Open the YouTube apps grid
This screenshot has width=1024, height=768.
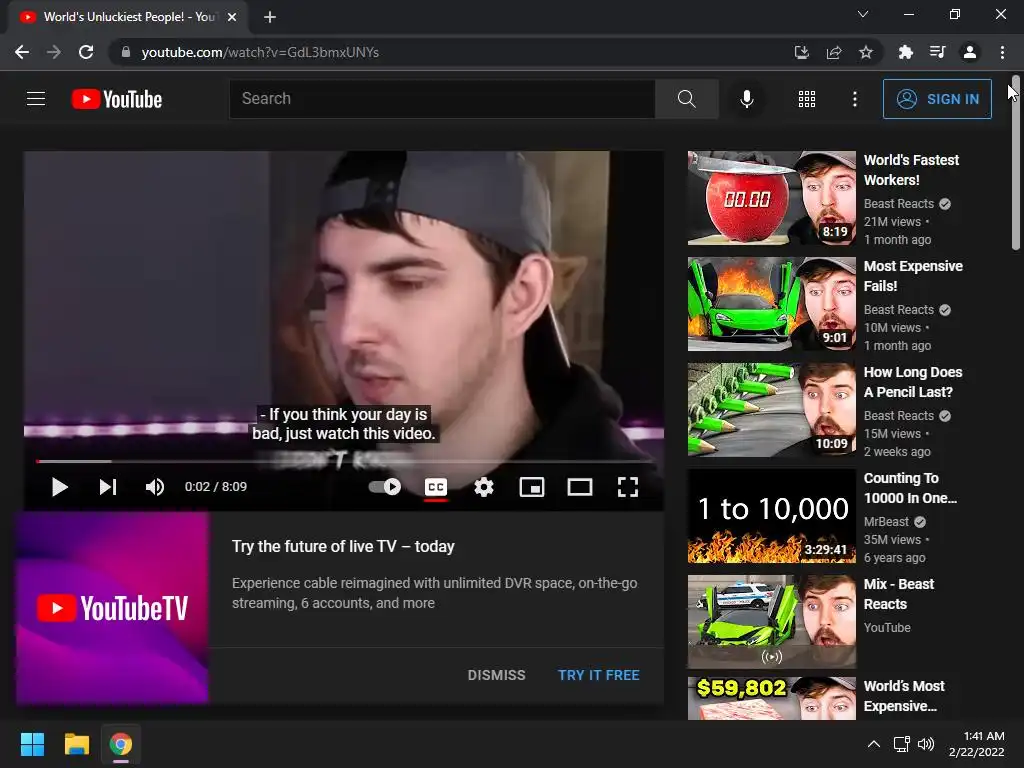click(x=807, y=99)
